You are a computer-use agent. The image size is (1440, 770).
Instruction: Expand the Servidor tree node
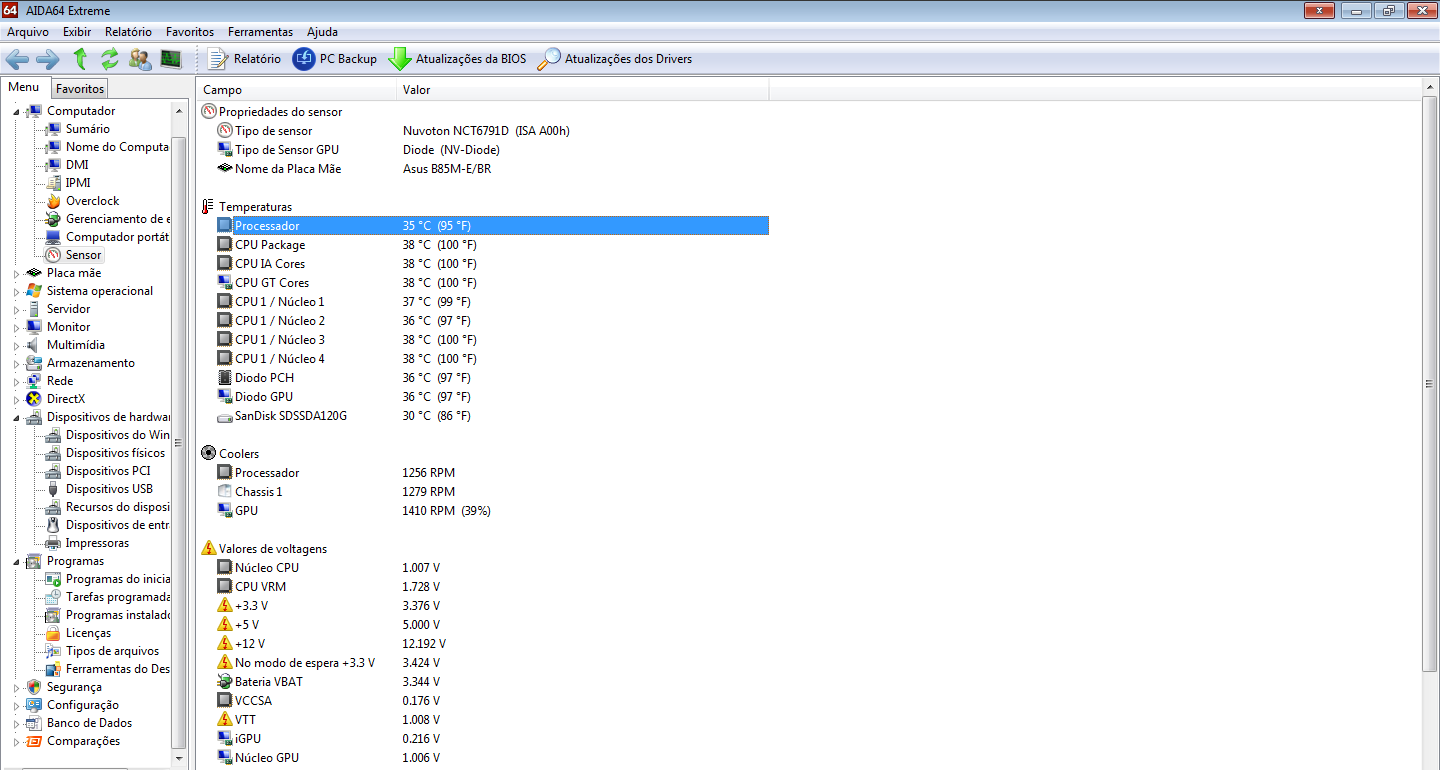pos(16,309)
